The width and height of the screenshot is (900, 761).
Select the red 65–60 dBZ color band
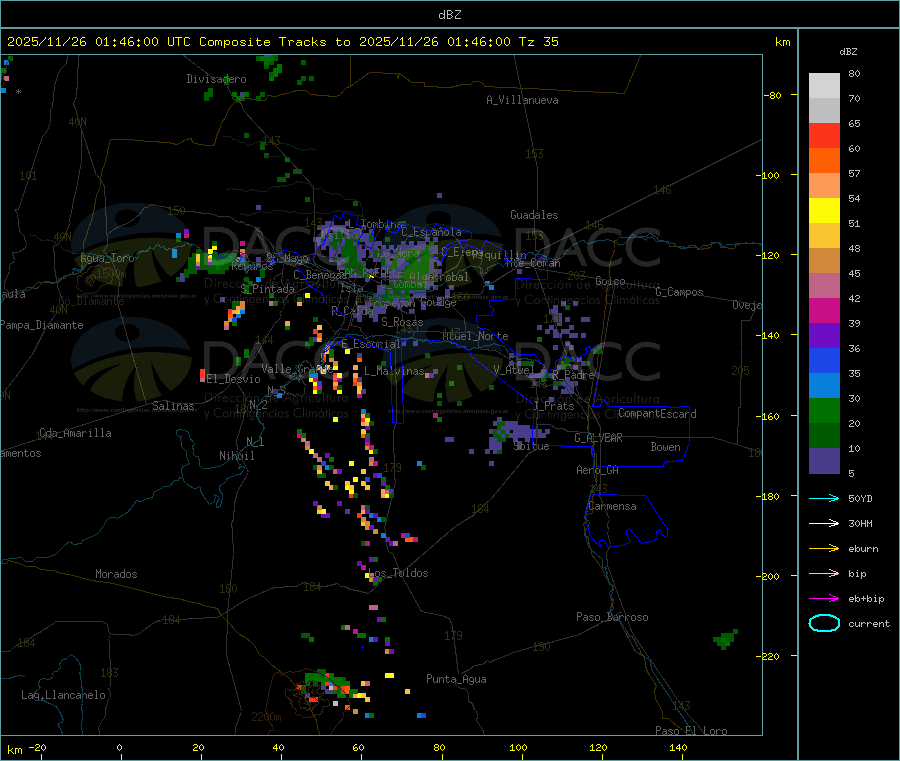(824, 136)
